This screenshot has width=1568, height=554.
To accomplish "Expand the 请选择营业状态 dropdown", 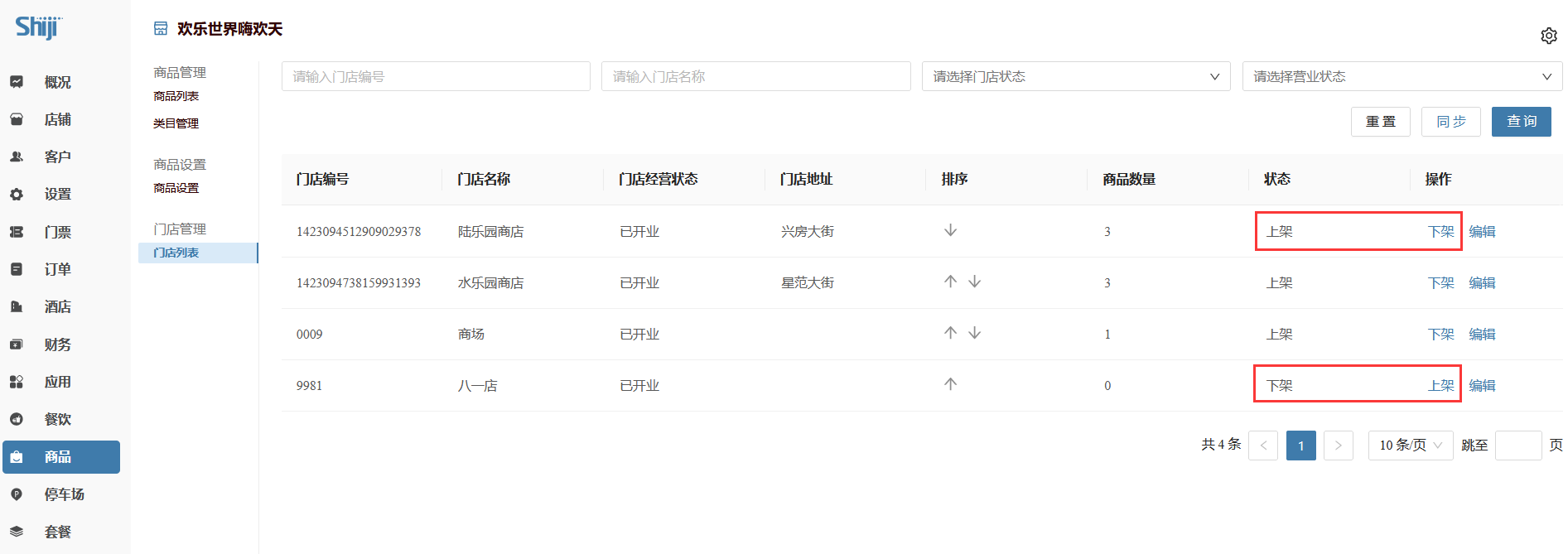I will pyautogui.click(x=1402, y=76).
